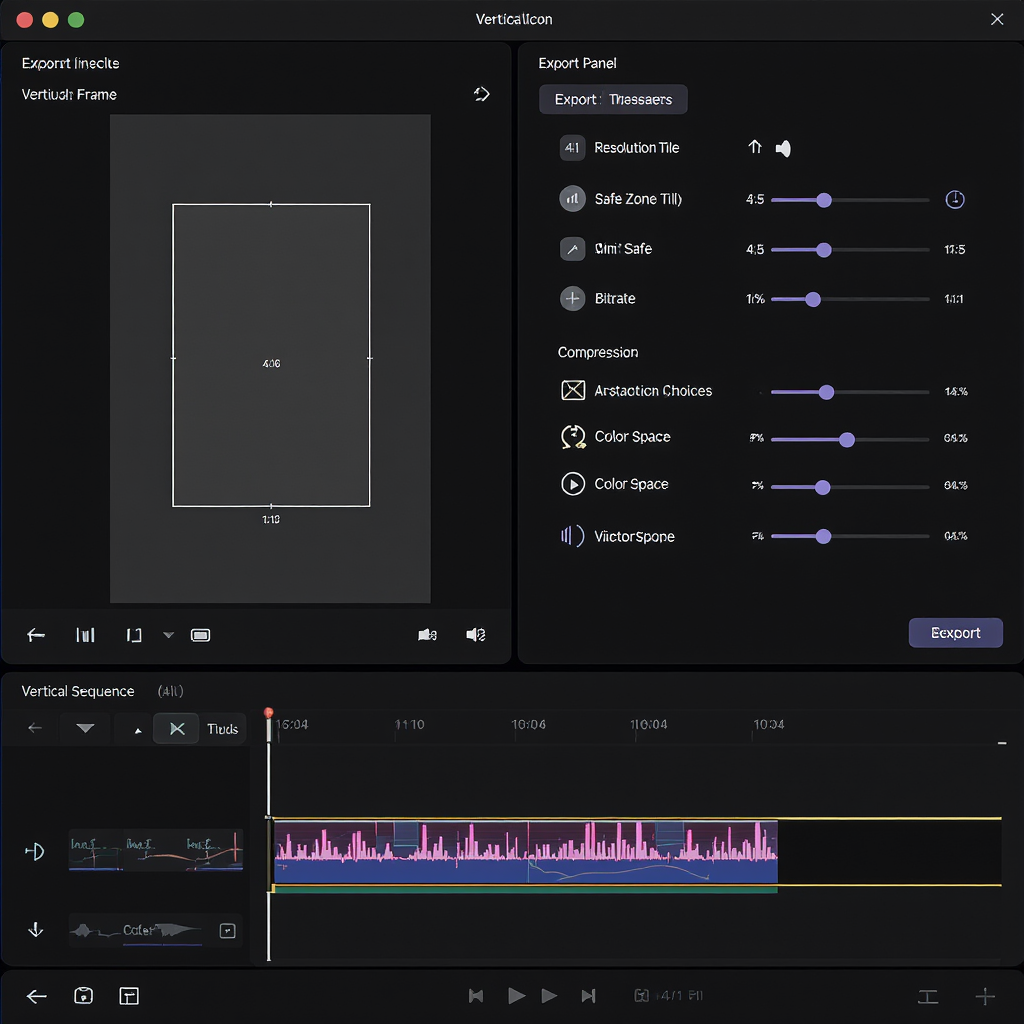Click the 16:04 timestamp on the ruler
1024x1024 pixels.
tap(292, 724)
